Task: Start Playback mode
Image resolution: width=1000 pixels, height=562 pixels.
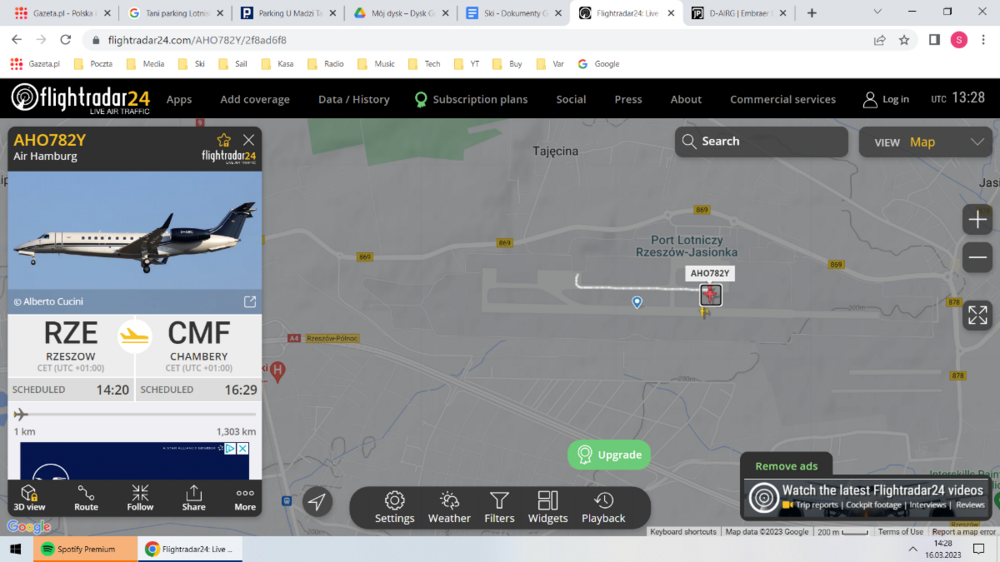Action: [603, 506]
